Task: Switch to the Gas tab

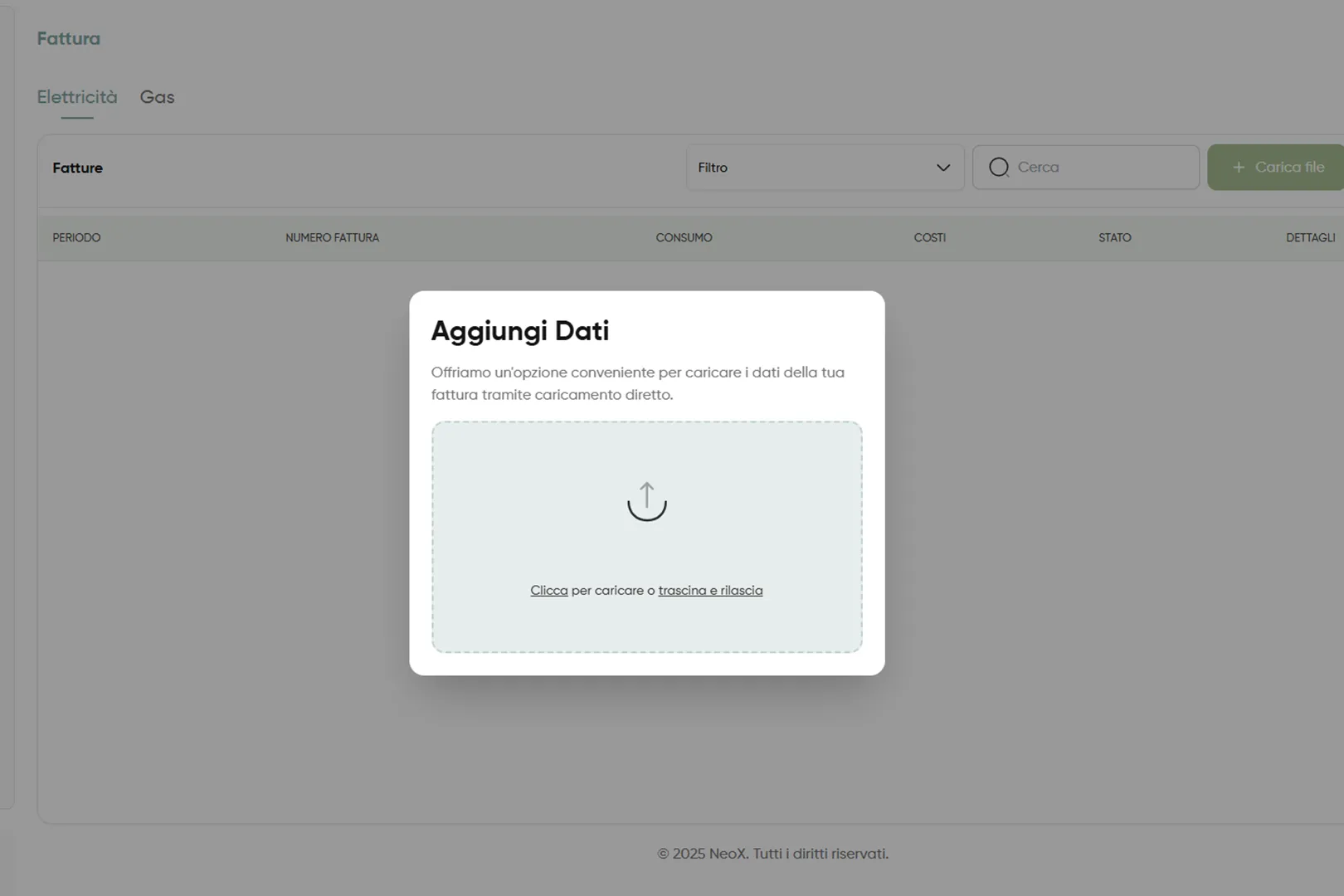Action: pyautogui.click(x=157, y=97)
